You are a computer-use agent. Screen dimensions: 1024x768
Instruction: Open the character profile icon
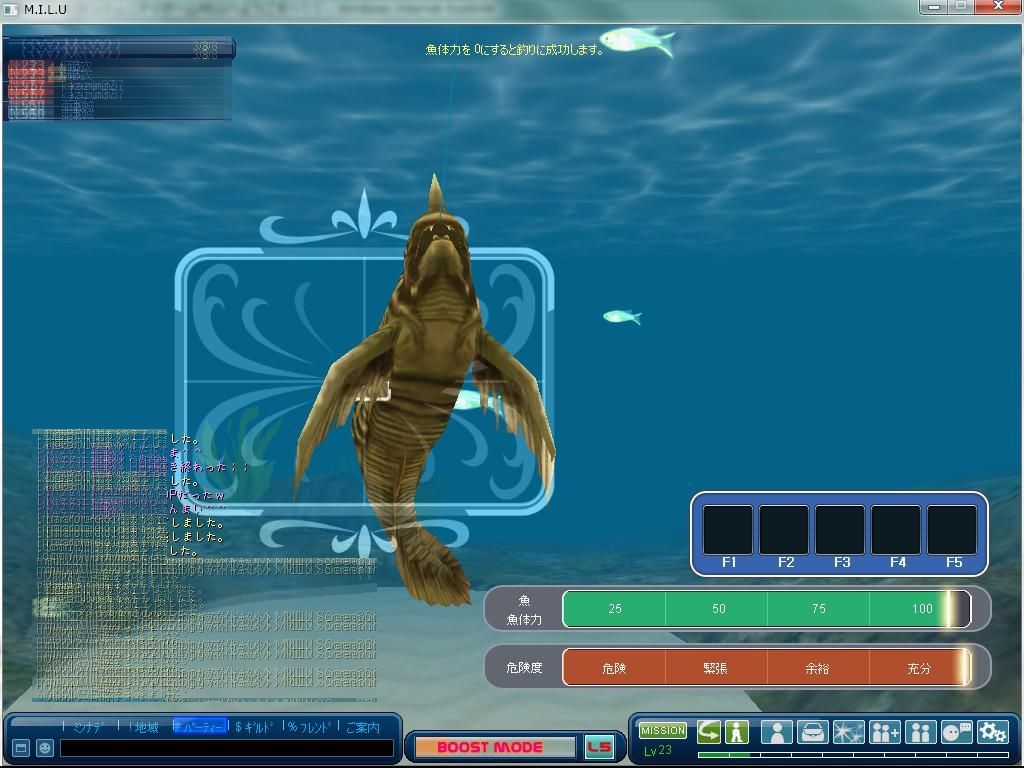(777, 732)
